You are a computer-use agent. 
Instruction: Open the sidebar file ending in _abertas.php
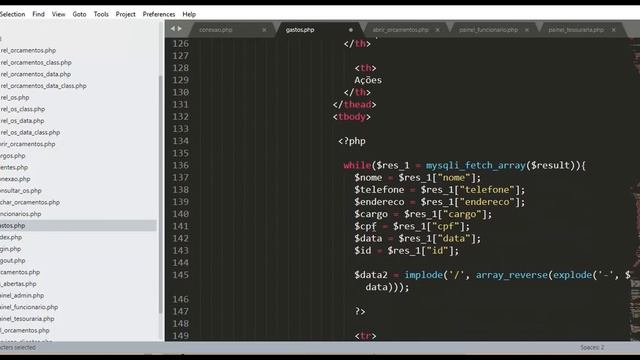coord(18,284)
